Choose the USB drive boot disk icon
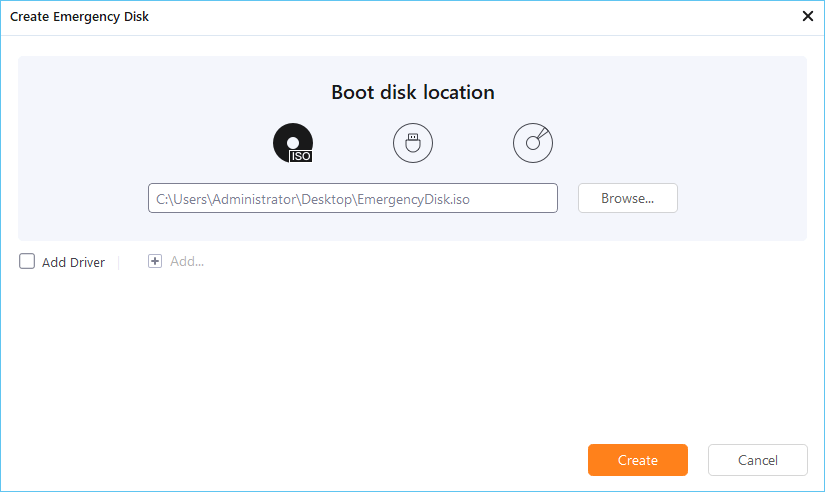 413,143
